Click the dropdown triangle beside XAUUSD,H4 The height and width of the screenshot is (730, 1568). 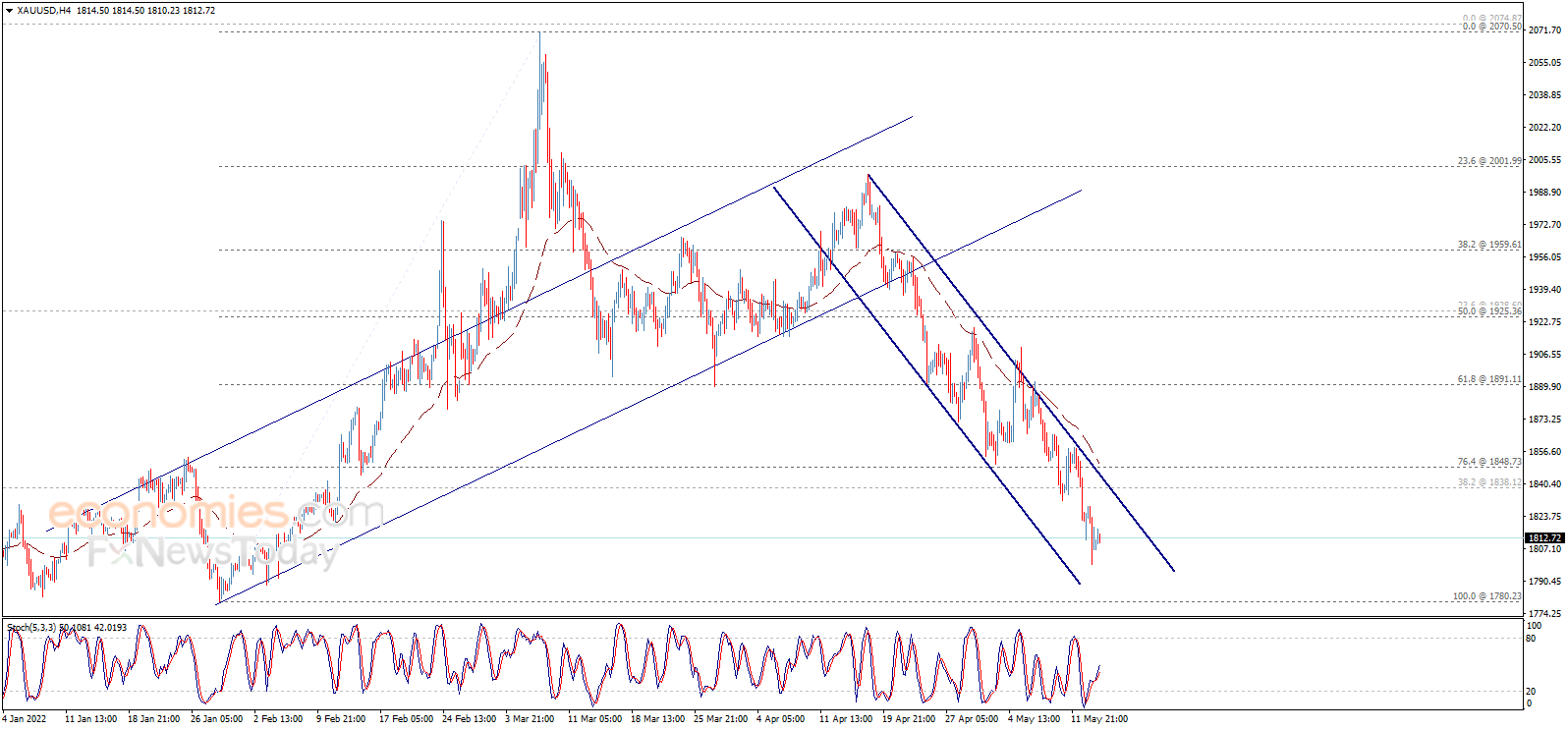point(9,10)
